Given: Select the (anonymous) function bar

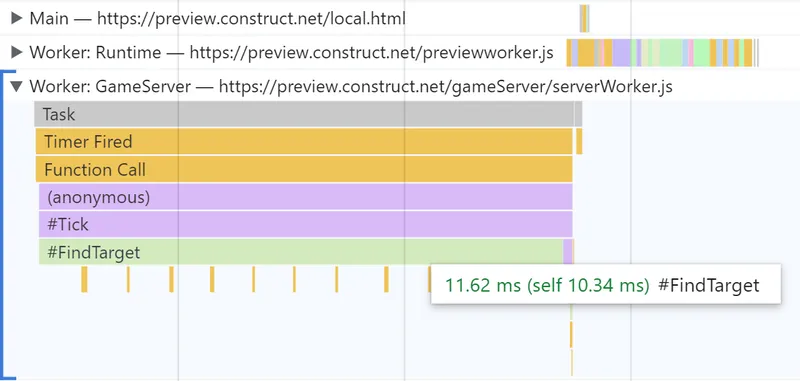Looking at the screenshot, I should coord(306,197).
